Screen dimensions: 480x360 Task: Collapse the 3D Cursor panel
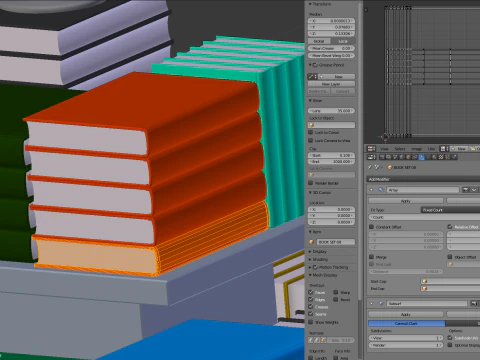pos(310,193)
